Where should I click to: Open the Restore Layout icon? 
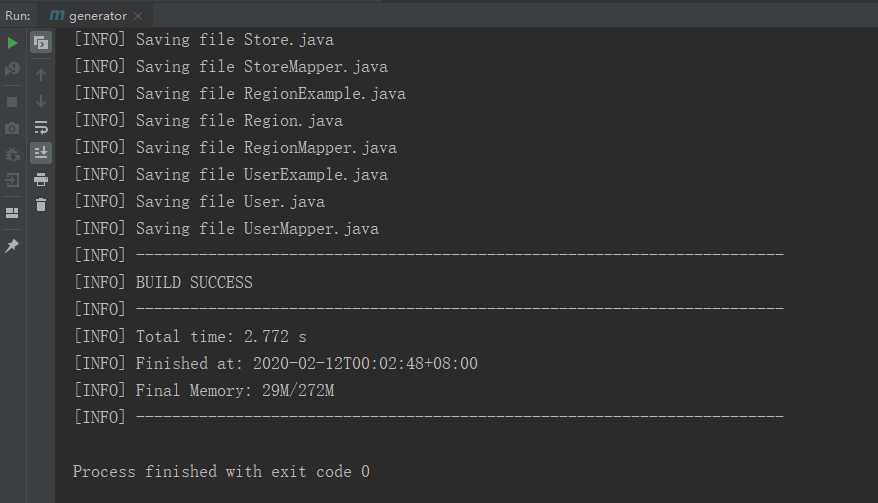(x=12, y=213)
